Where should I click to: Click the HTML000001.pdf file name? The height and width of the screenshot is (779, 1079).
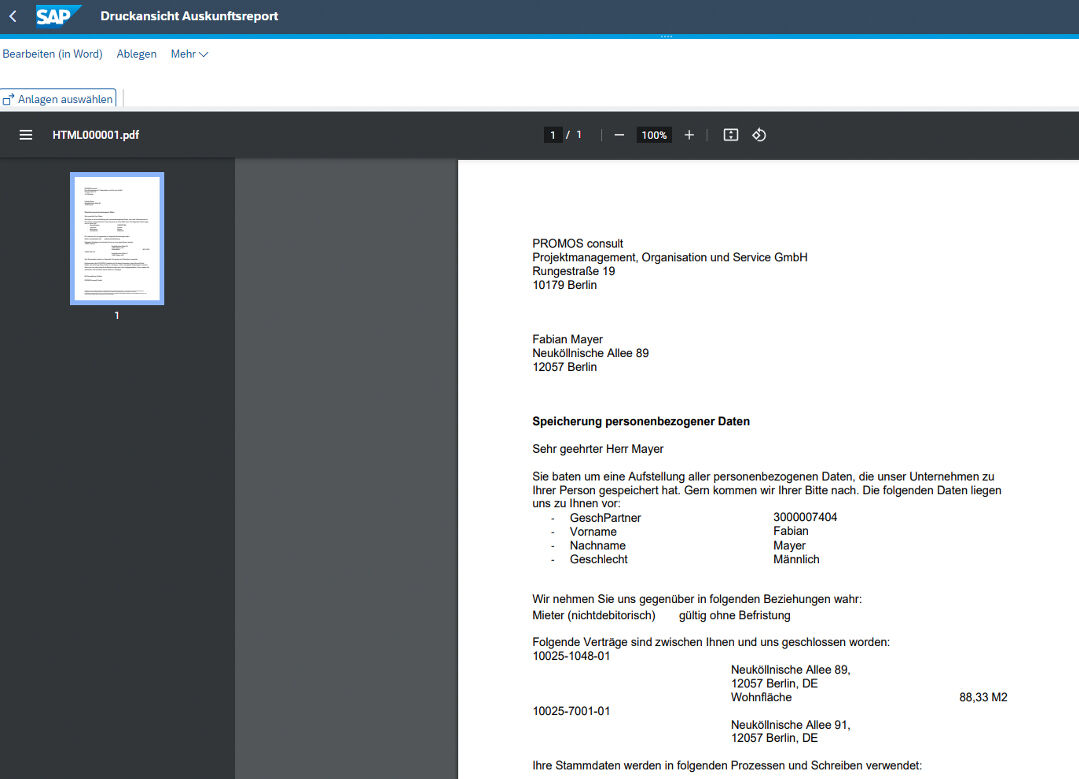(x=95, y=135)
